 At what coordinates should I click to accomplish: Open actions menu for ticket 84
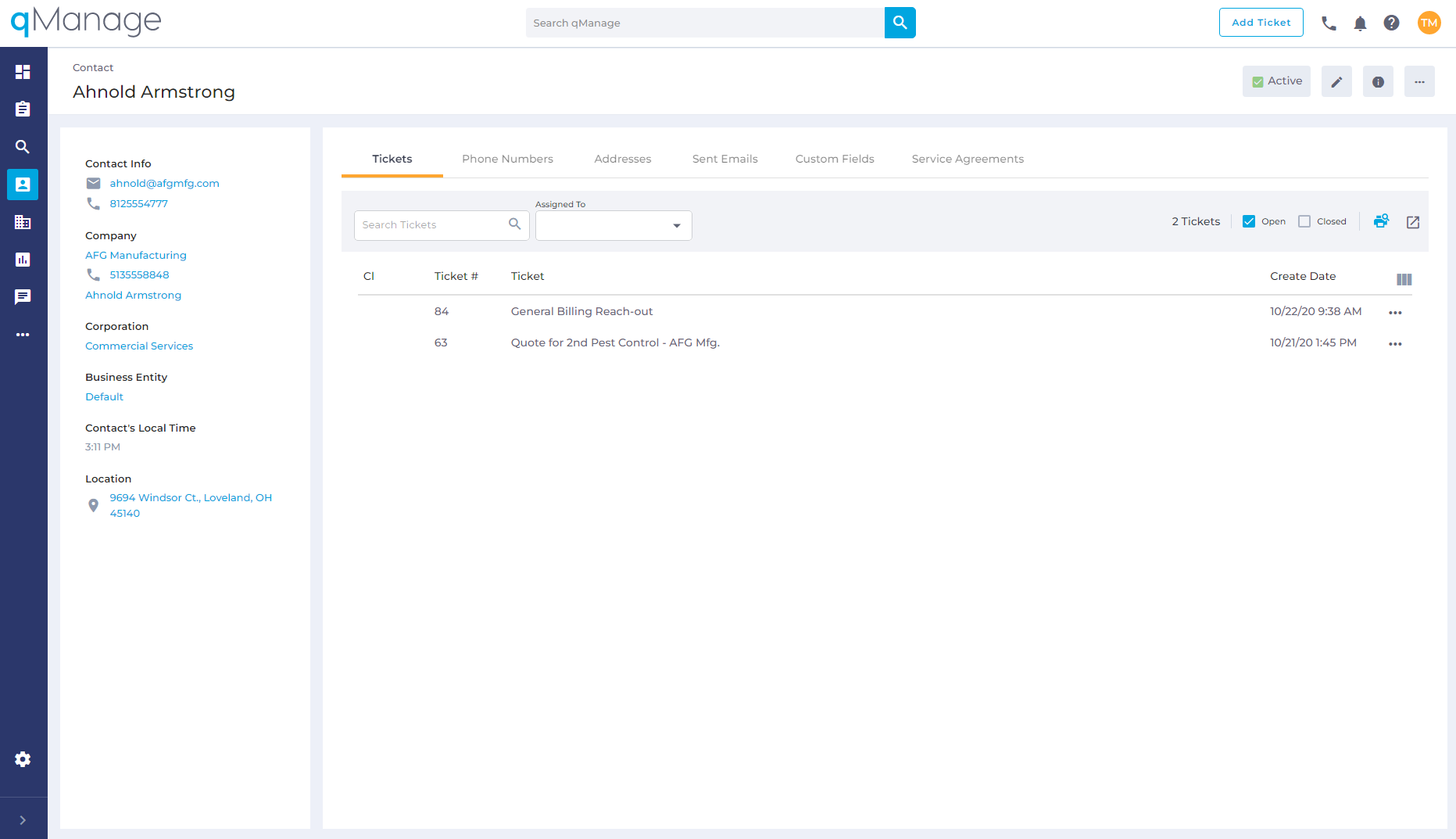click(1395, 313)
